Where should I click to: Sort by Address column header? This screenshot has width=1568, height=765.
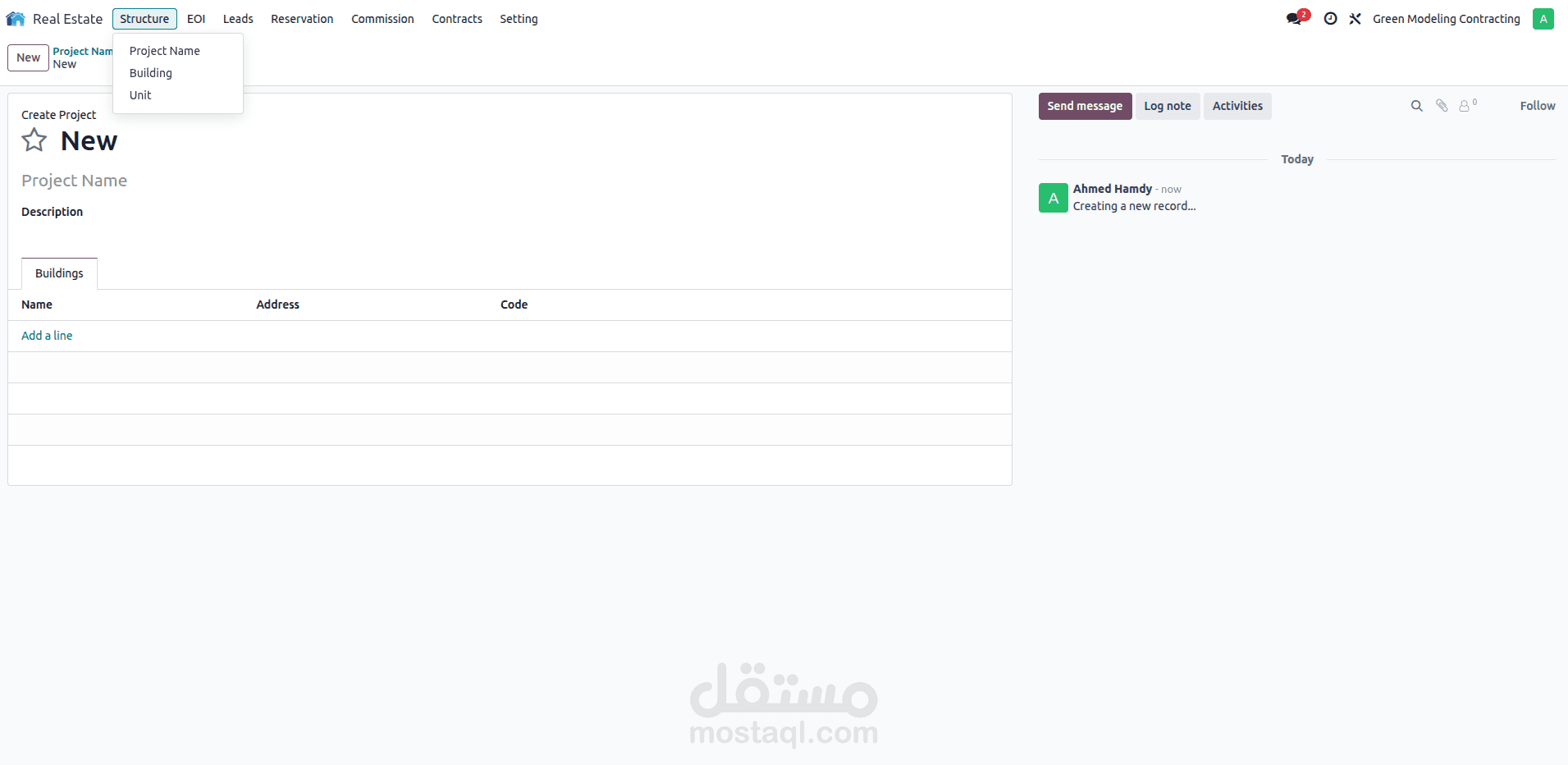[277, 305]
